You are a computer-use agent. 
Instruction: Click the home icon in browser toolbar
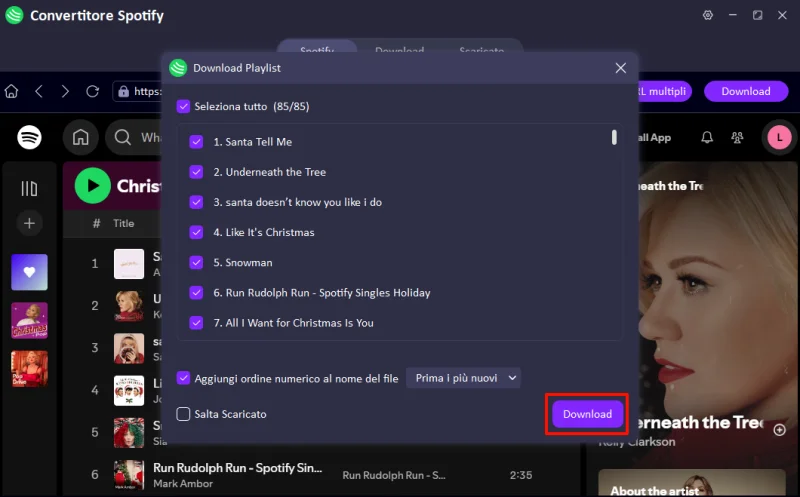point(11,91)
